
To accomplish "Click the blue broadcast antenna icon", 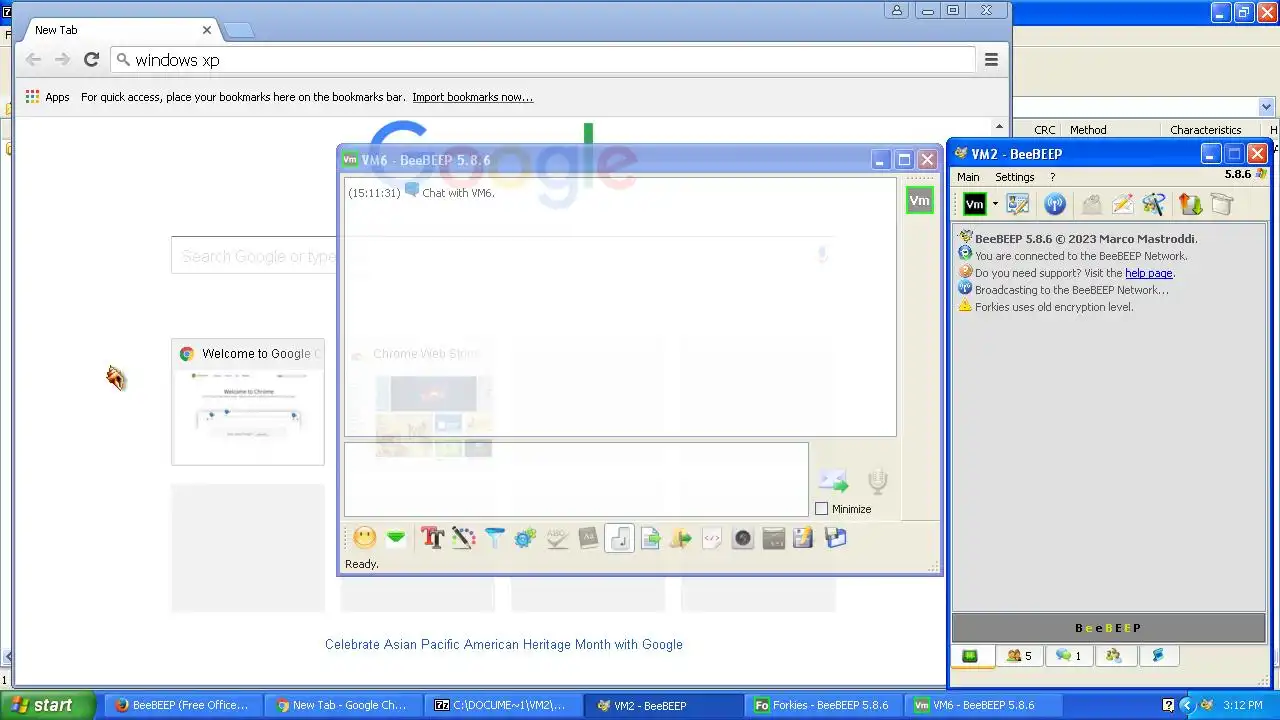I will [x=1055, y=204].
